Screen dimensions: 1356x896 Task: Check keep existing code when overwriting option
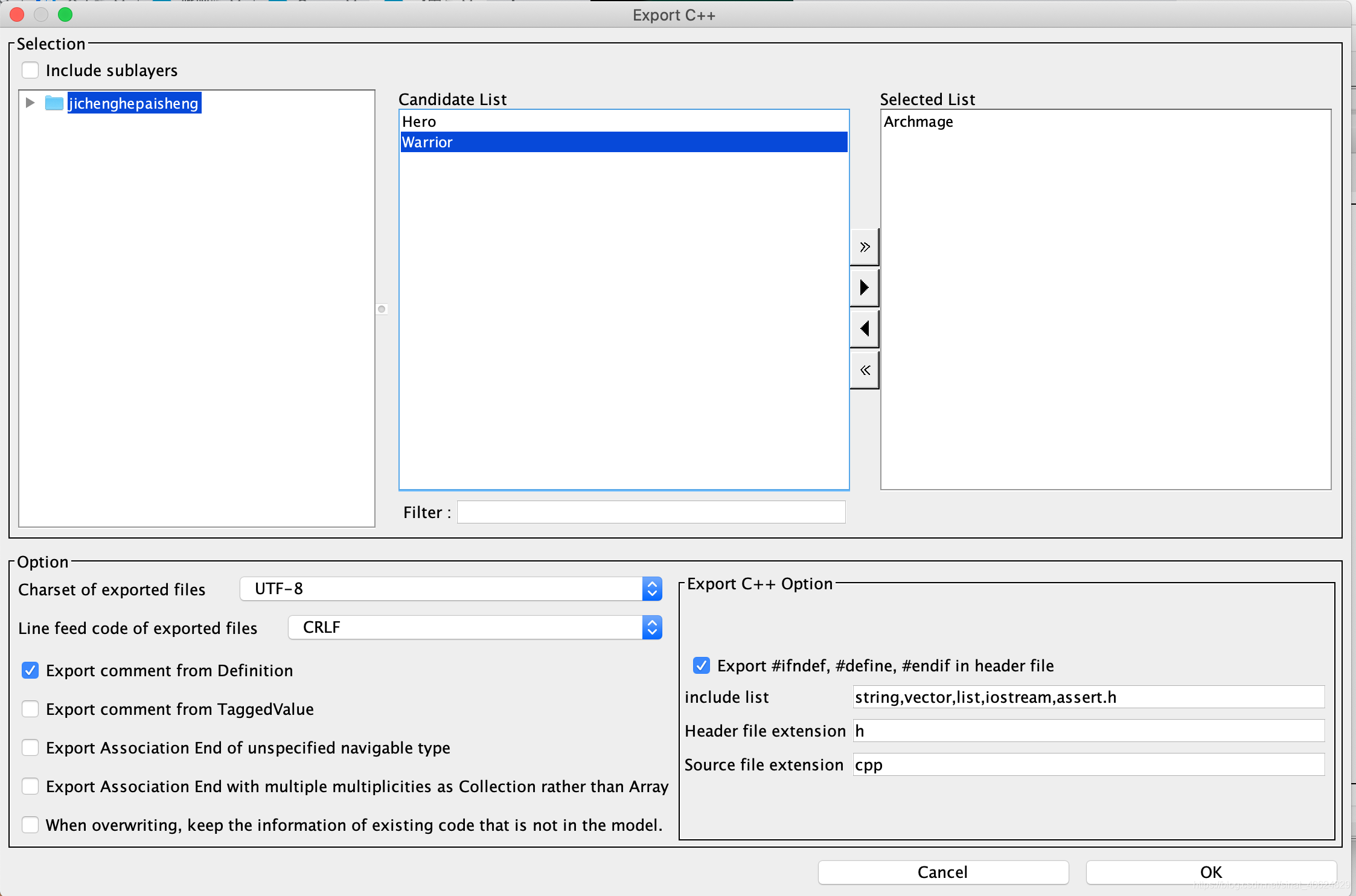pyautogui.click(x=30, y=825)
